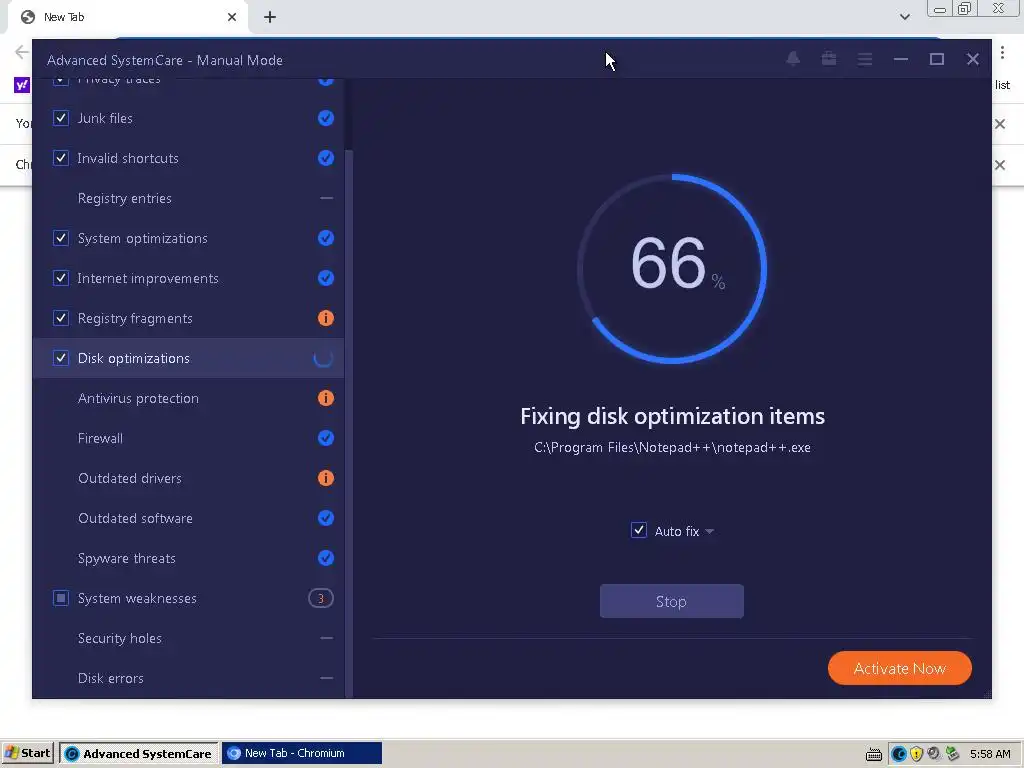This screenshot has height=768, width=1024.
Task: Select the Disk errors row
Action: [189, 678]
